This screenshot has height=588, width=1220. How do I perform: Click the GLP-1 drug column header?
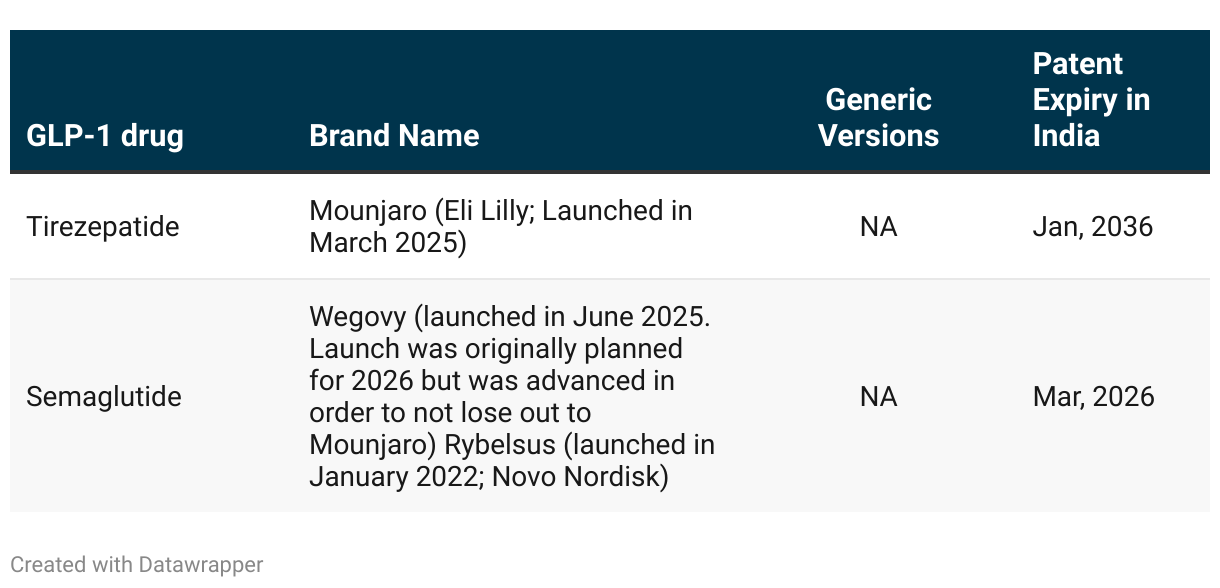point(105,136)
